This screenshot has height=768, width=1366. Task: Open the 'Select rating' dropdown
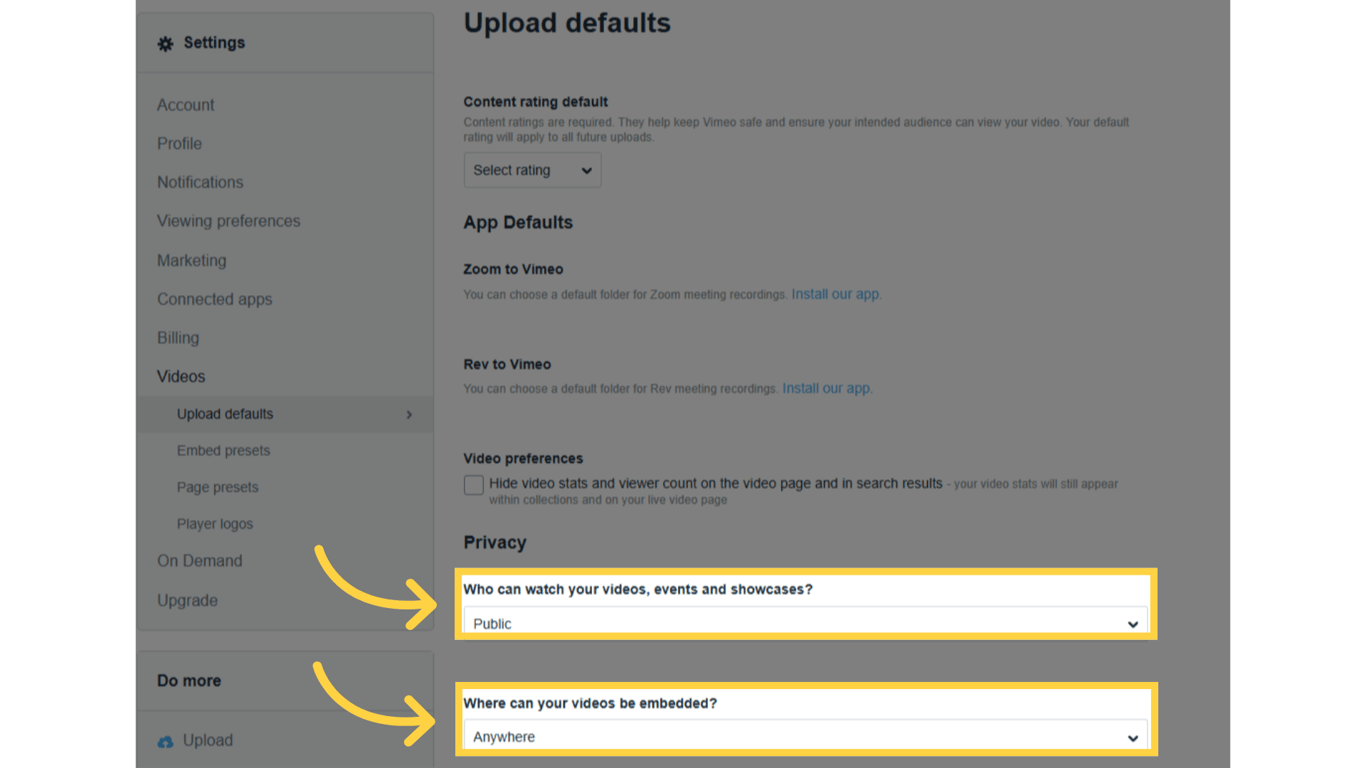(x=532, y=170)
